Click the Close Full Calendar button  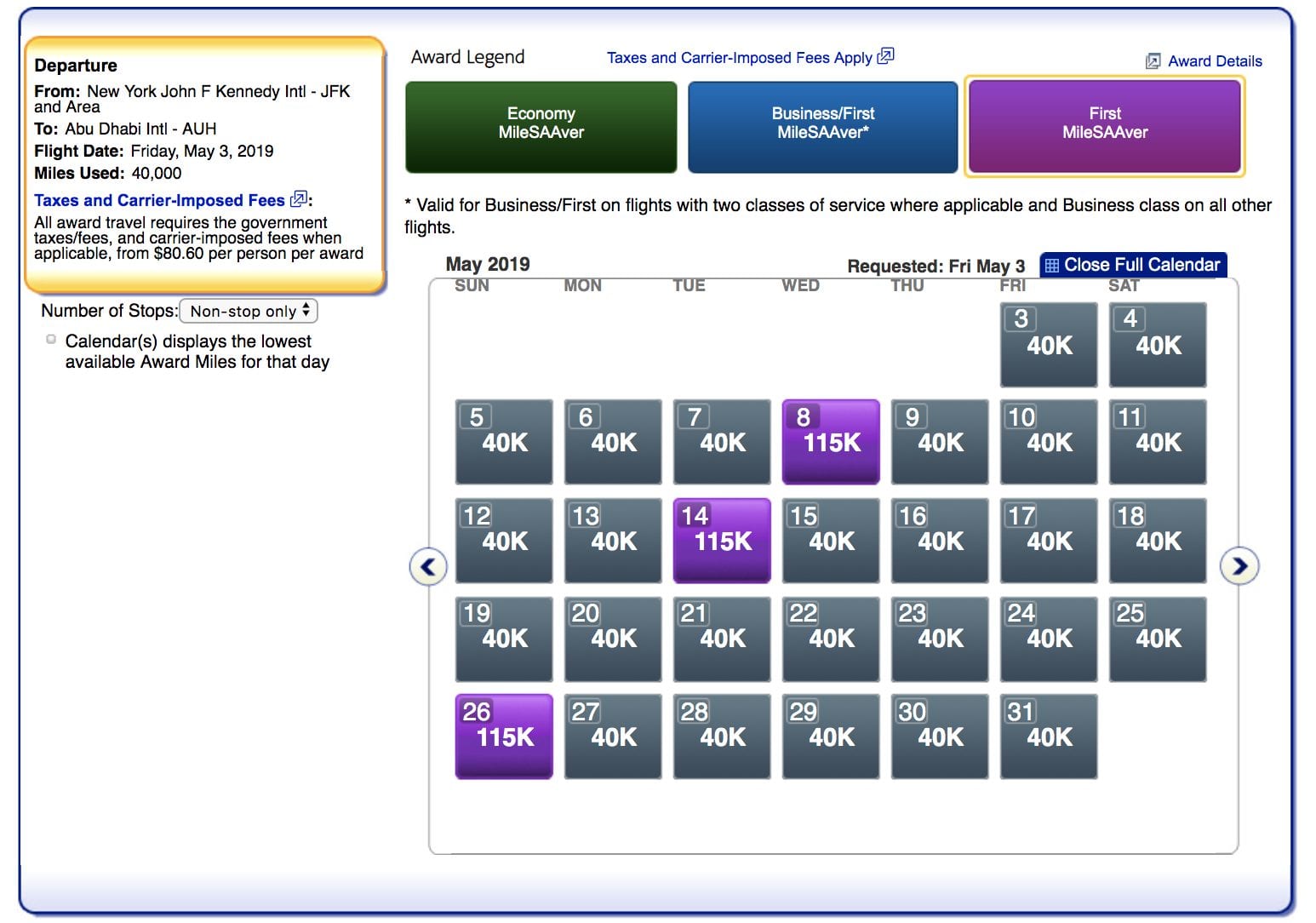(1132, 265)
